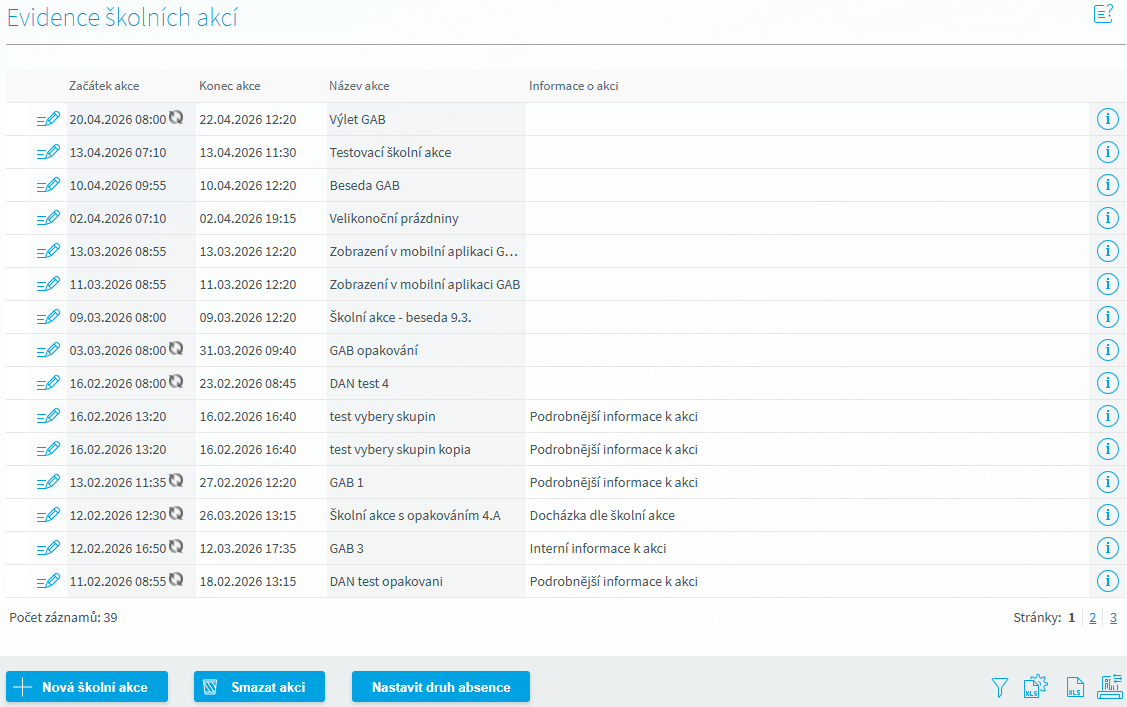
Task: Open the help icon in top-right corner
Action: 1103,14
